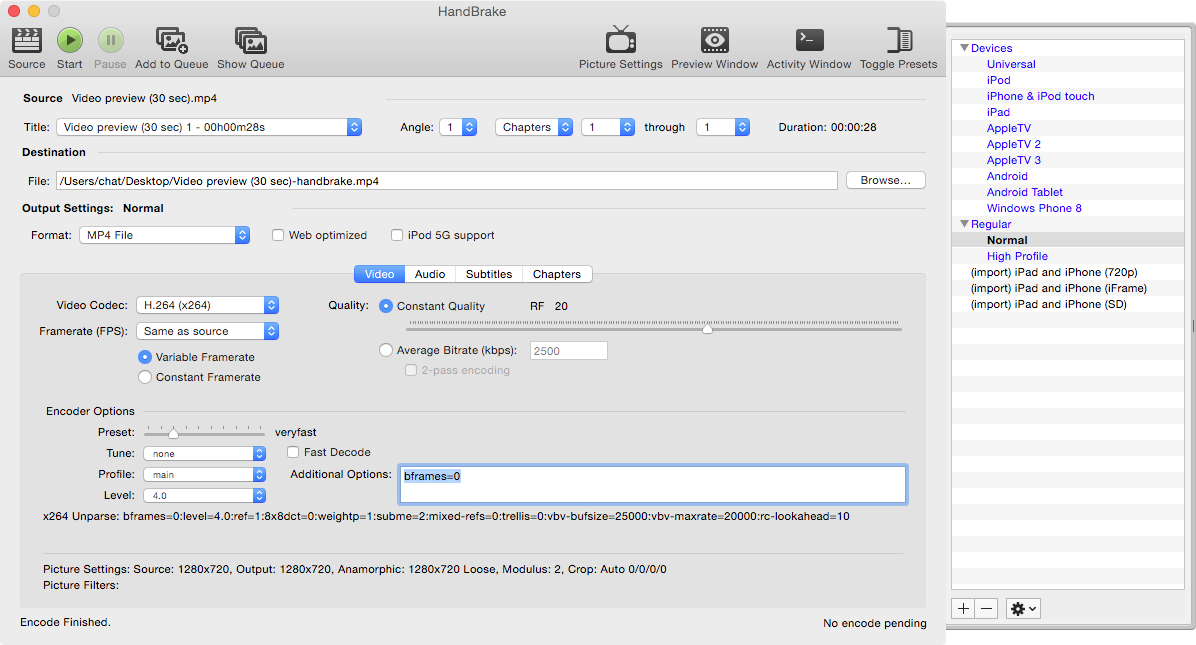Select the High Profile preset
The width and height of the screenshot is (1196, 645).
tap(1017, 256)
